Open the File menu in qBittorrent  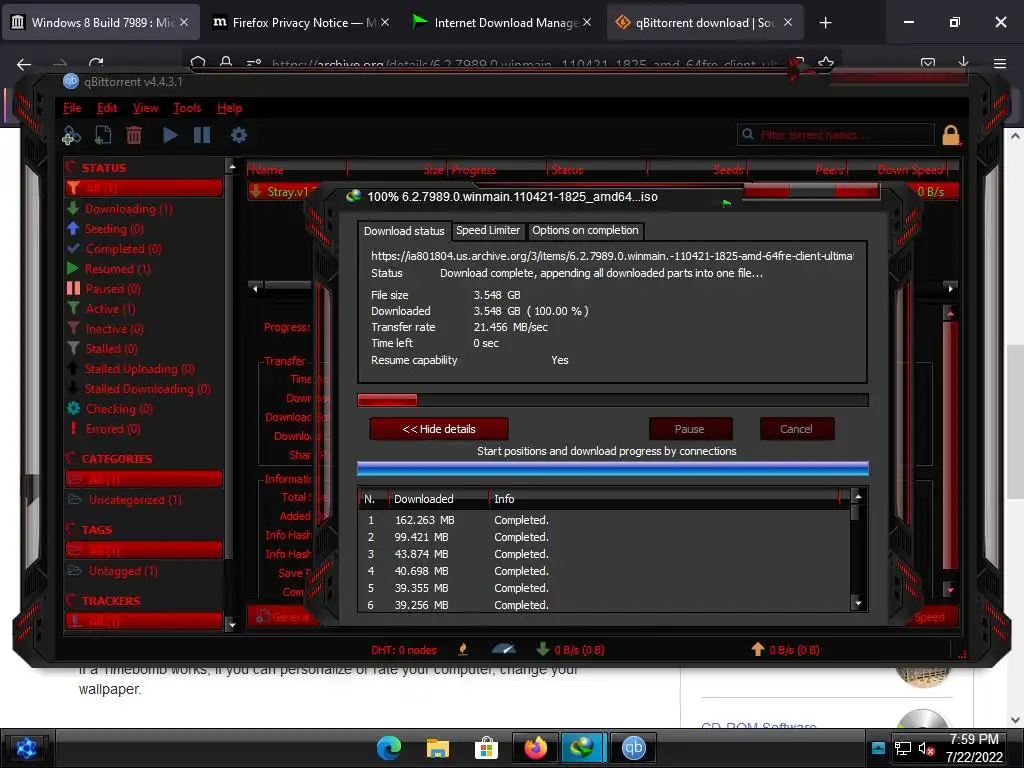pos(72,108)
